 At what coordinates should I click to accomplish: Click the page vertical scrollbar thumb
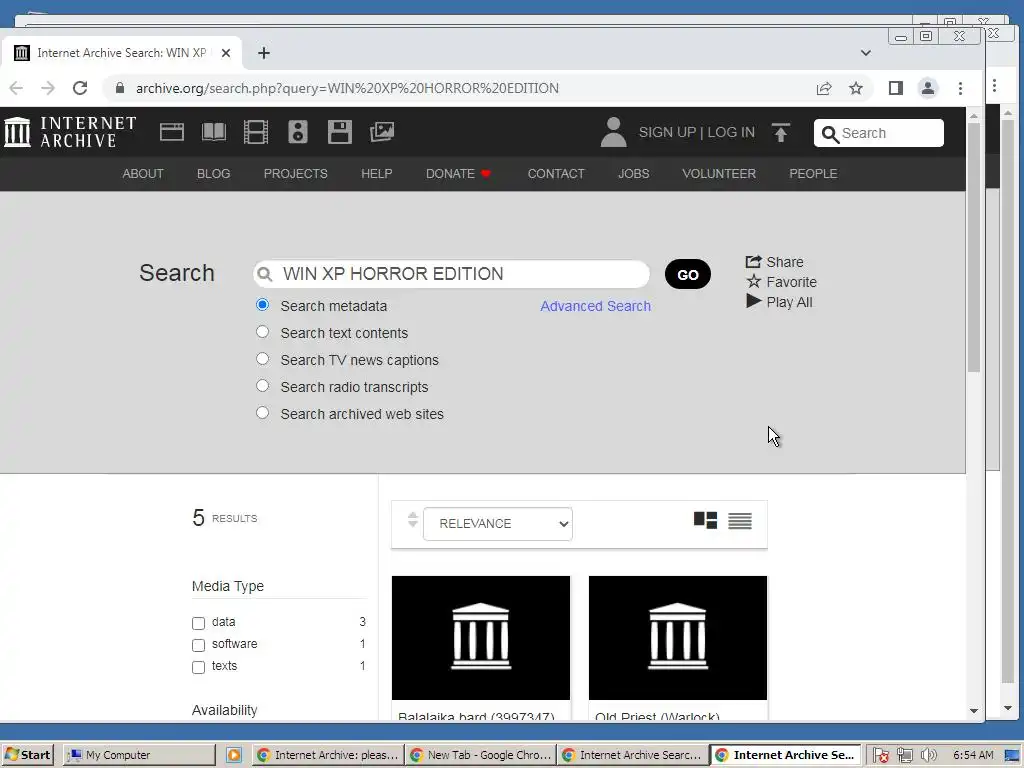pos(974,247)
